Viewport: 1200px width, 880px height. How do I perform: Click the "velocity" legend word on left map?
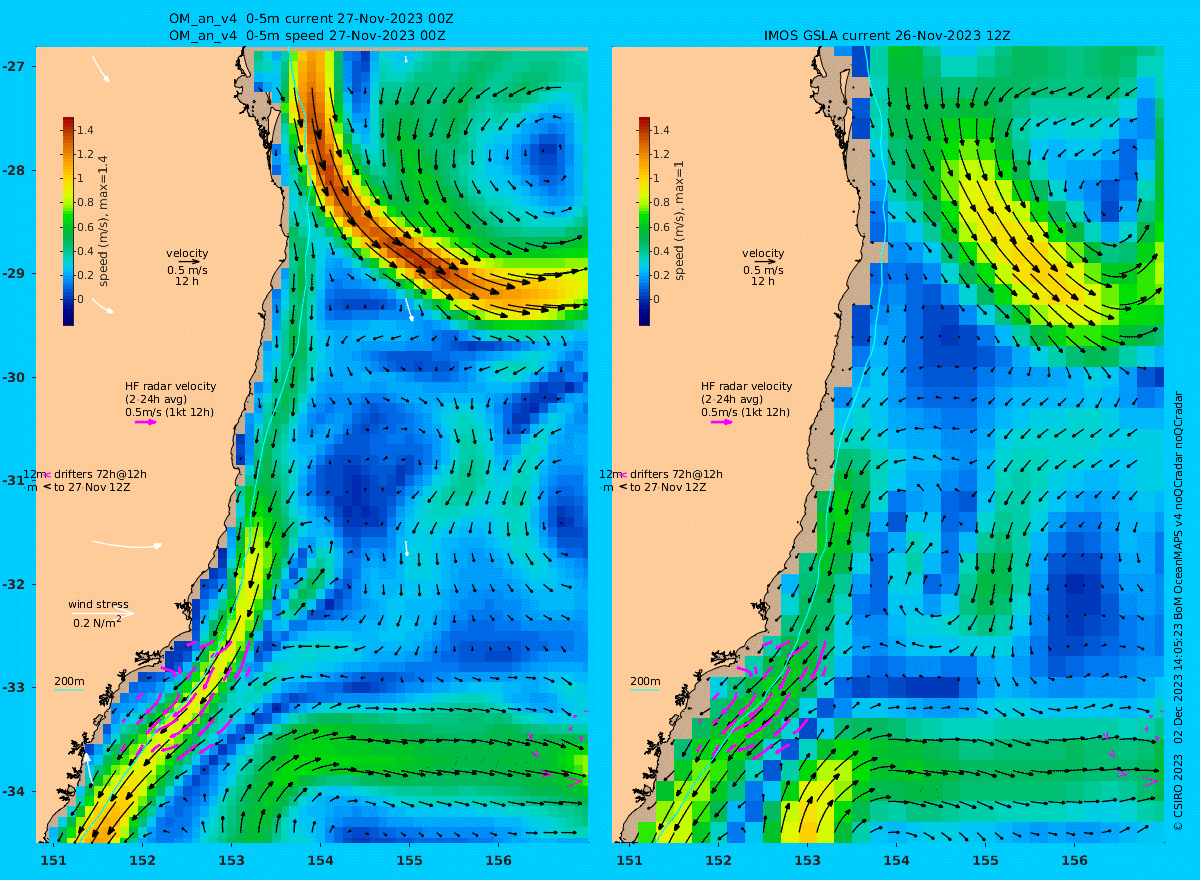[x=187, y=253]
